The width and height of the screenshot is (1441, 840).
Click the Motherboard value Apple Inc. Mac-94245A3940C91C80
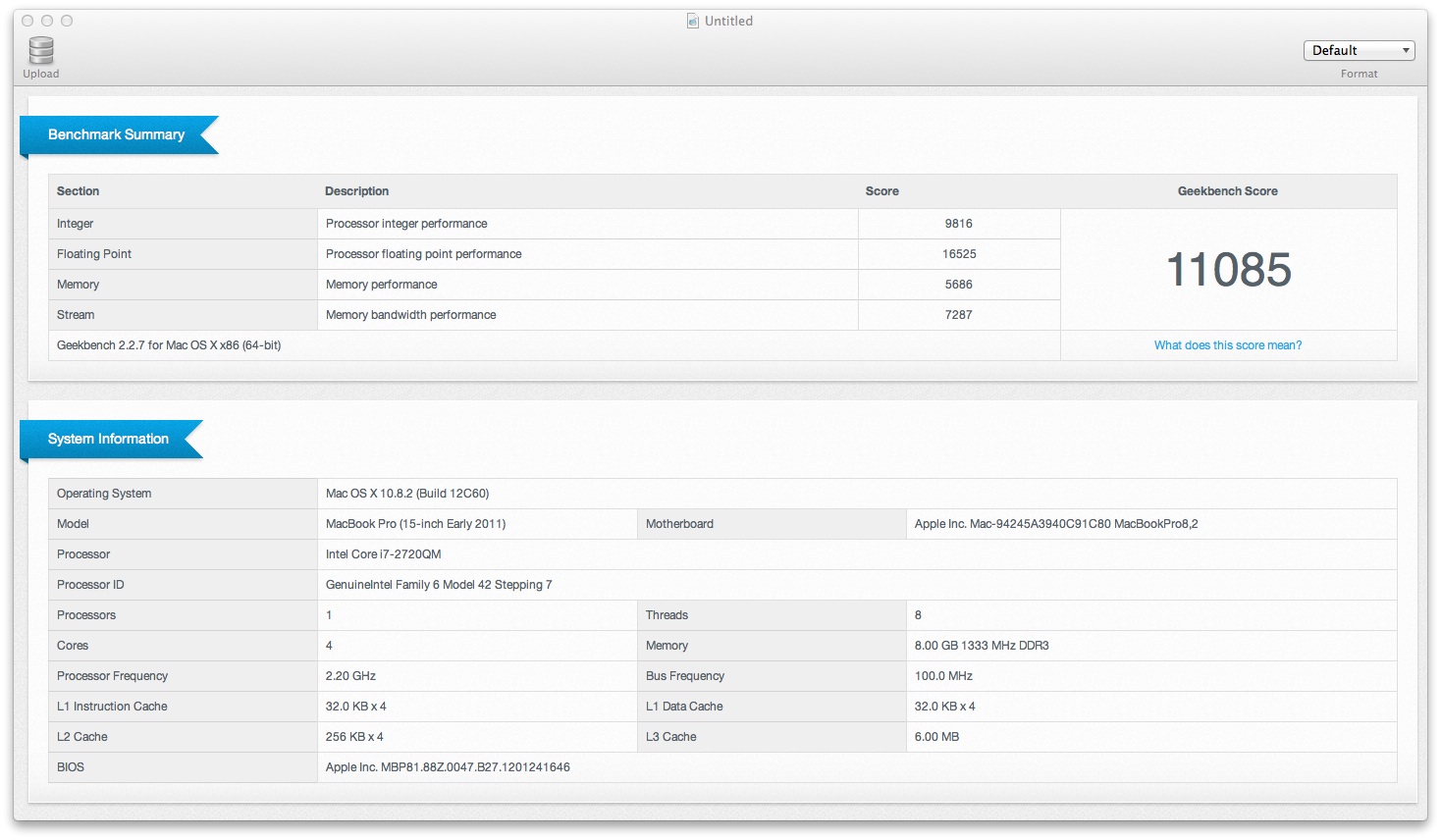[x=1056, y=524]
